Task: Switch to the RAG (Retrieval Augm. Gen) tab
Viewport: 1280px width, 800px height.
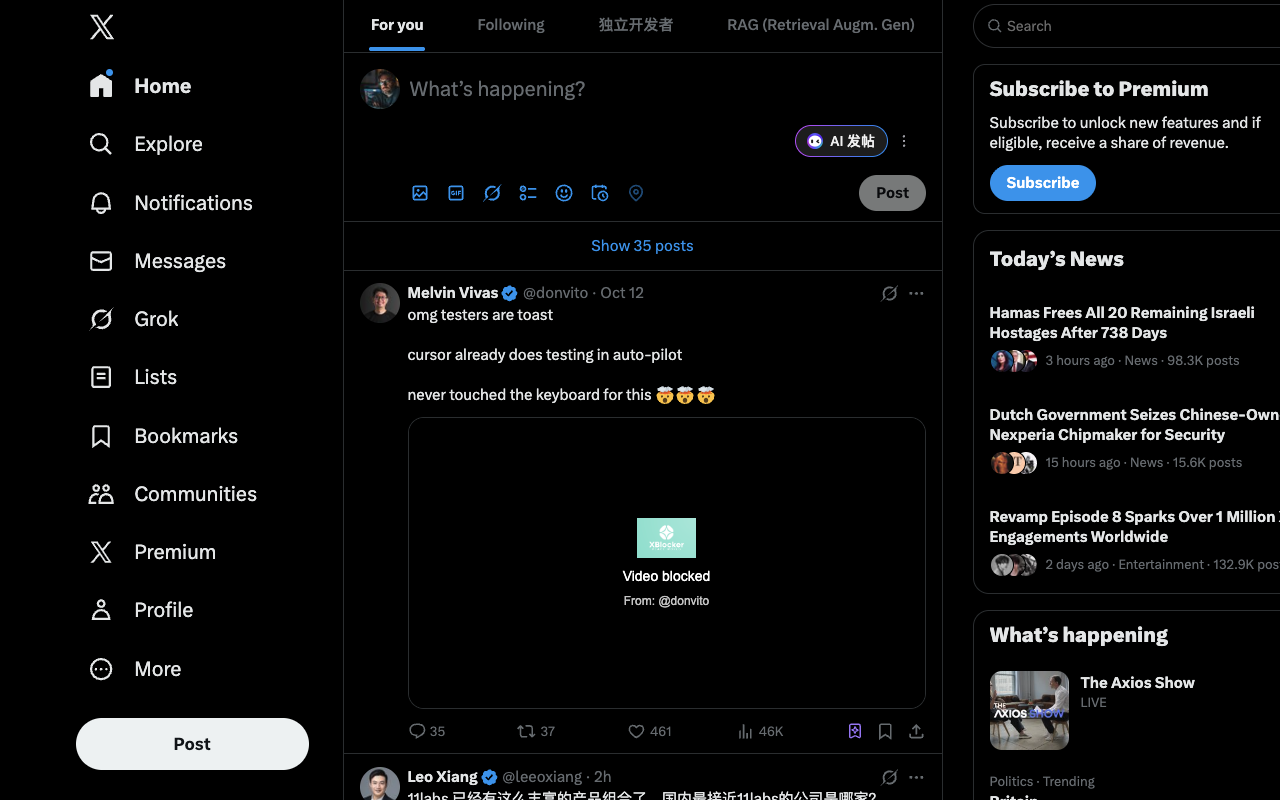Action: [x=821, y=25]
